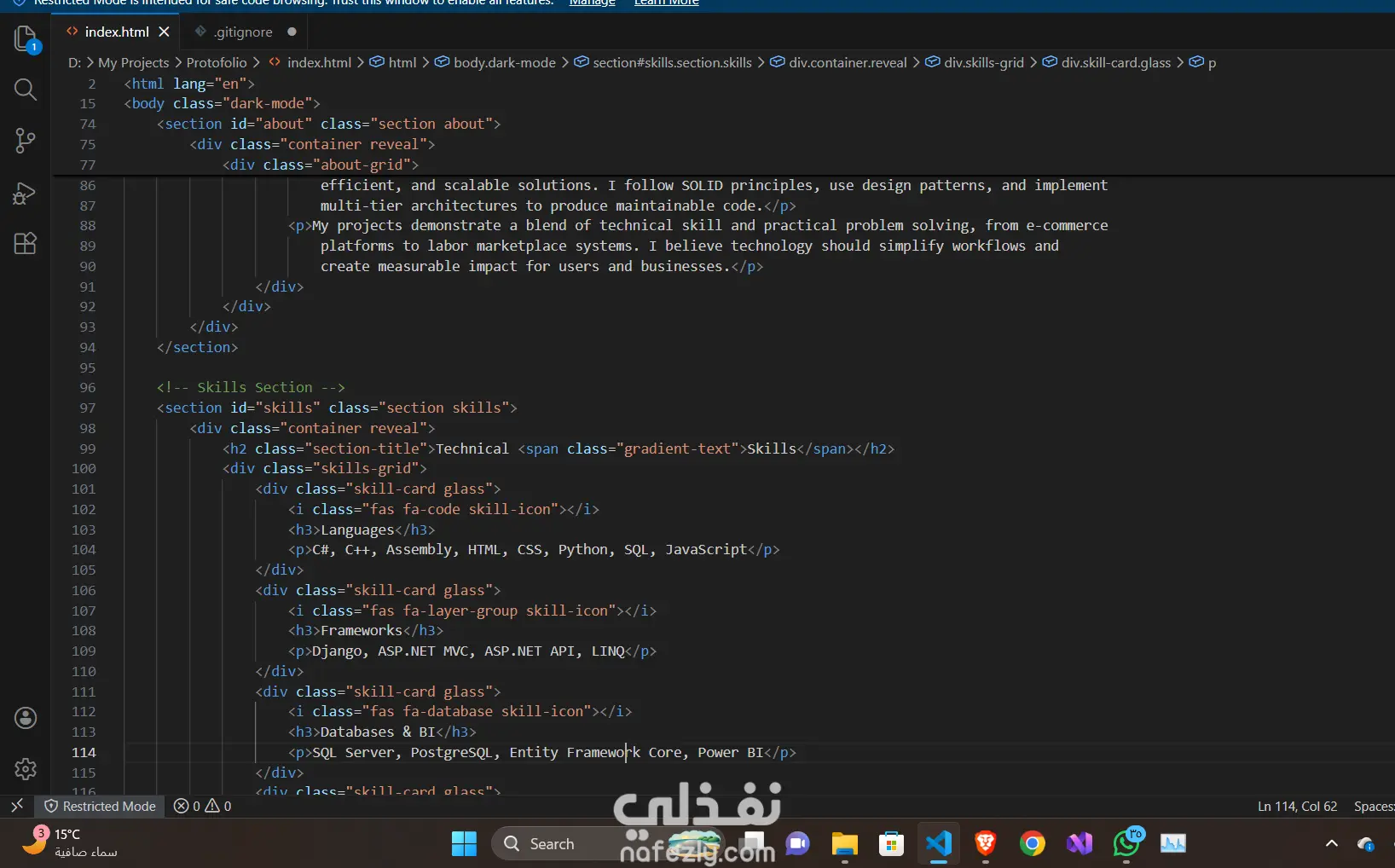Click the unsaved dot on the .gitignore tab
The width and height of the screenshot is (1395, 868).
tap(292, 32)
